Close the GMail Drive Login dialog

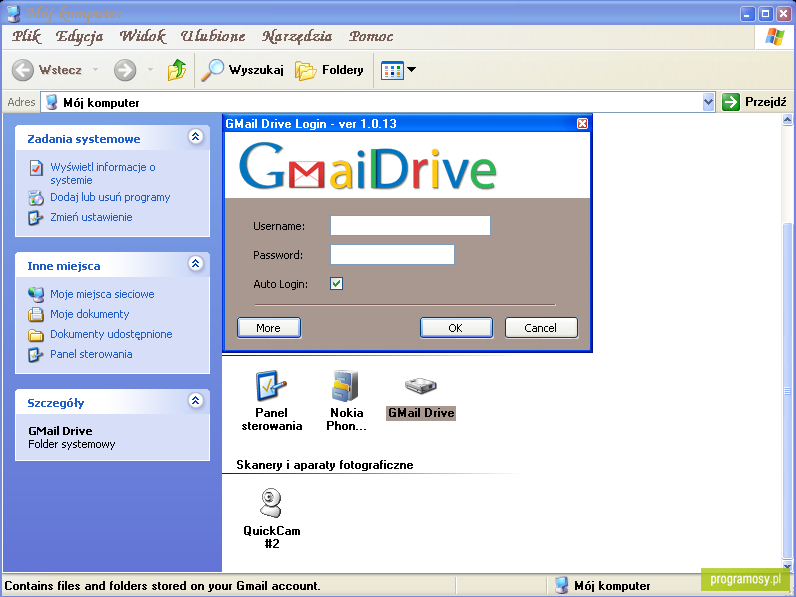click(x=582, y=123)
